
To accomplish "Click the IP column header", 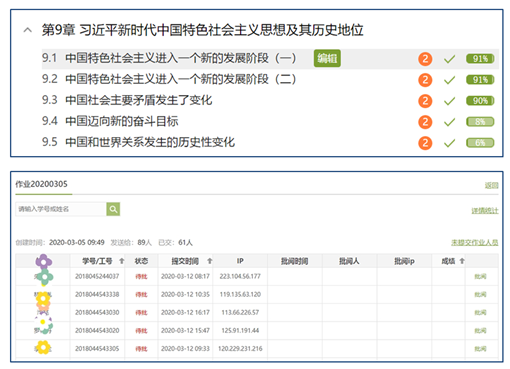I will coord(240,261).
